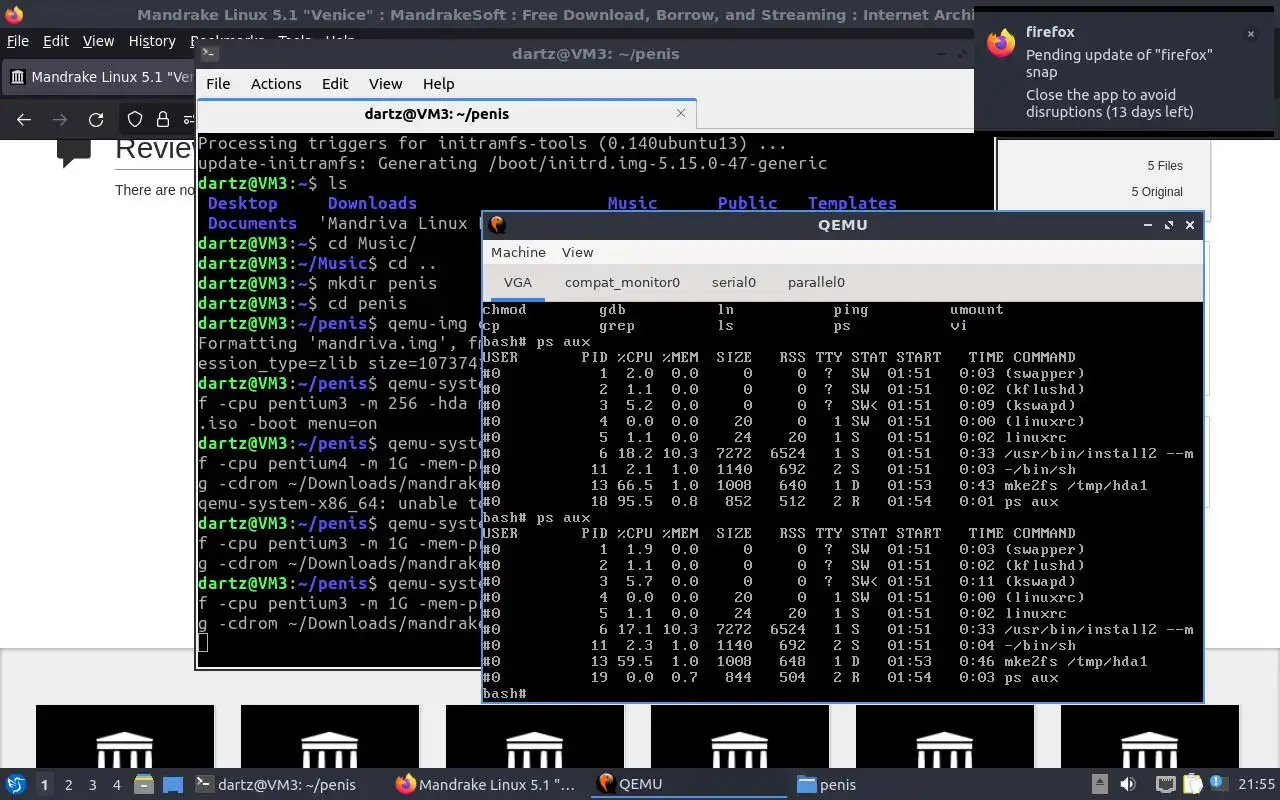The height and width of the screenshot is (800, 1280).
Task: Click 'Desktop' folder name in terminal output
Action: coord(242,203)
